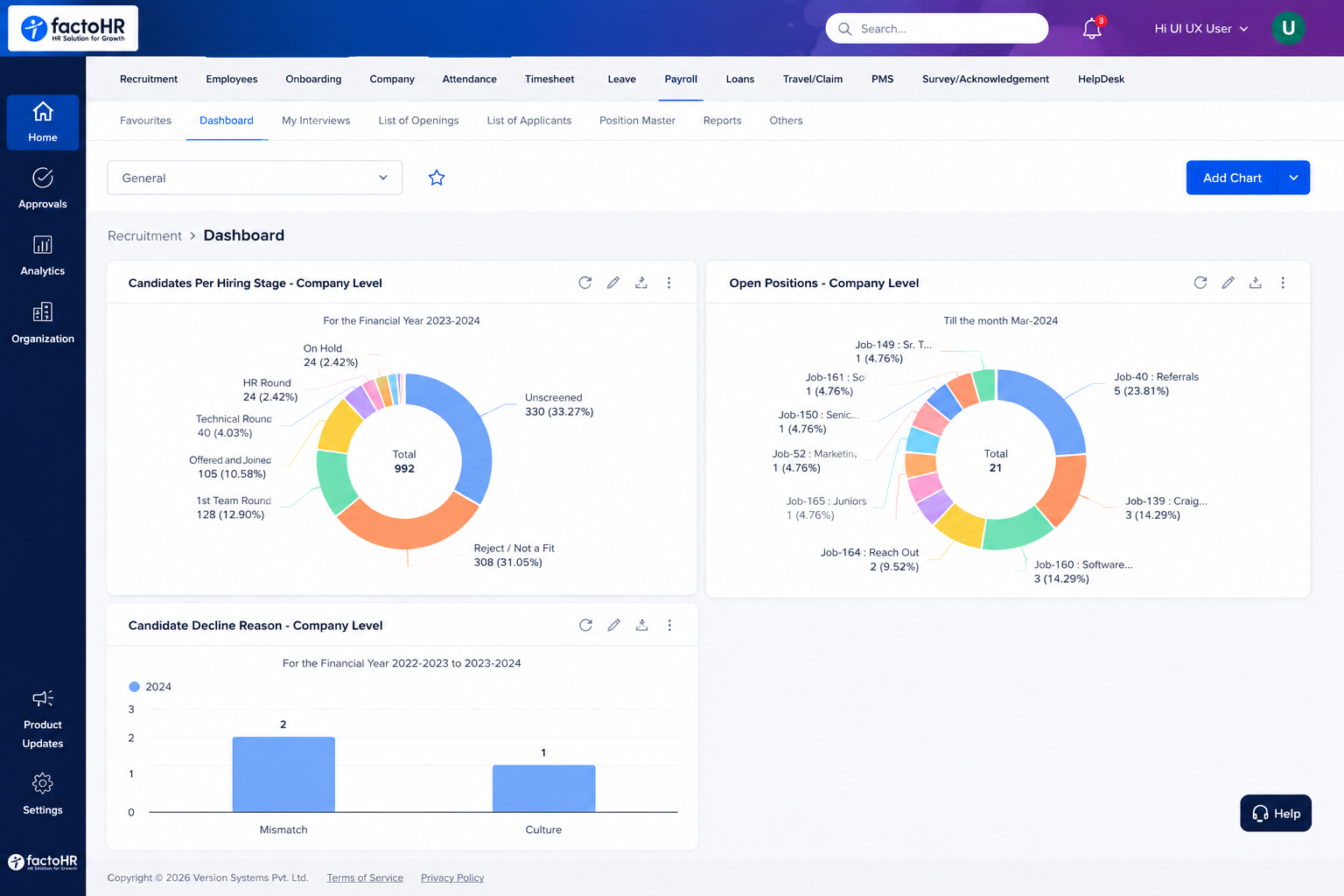Open the Analytics sidebar section
Viewport: 1344px width, 896px height.
pyautogui.click(x=43, y=255)
